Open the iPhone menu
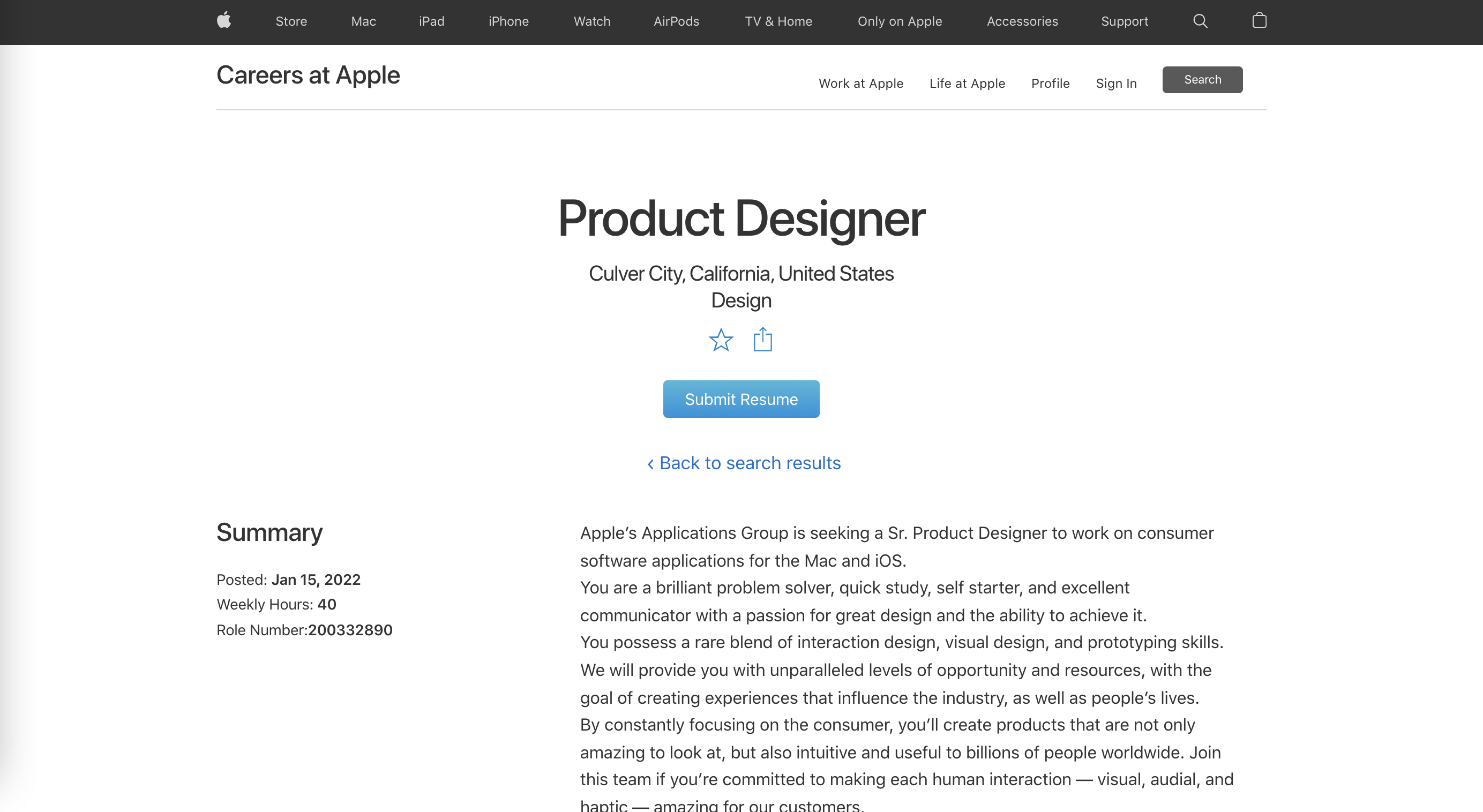Viewport: 1483px width, 812px height. click(x=508, y=21)
